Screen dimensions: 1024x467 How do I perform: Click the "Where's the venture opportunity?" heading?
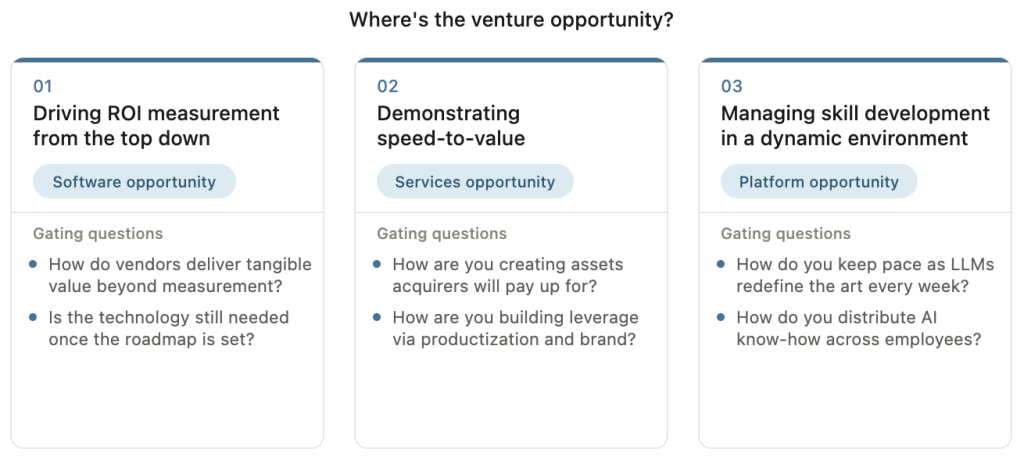pyautogui.click(x=511, y=20)
